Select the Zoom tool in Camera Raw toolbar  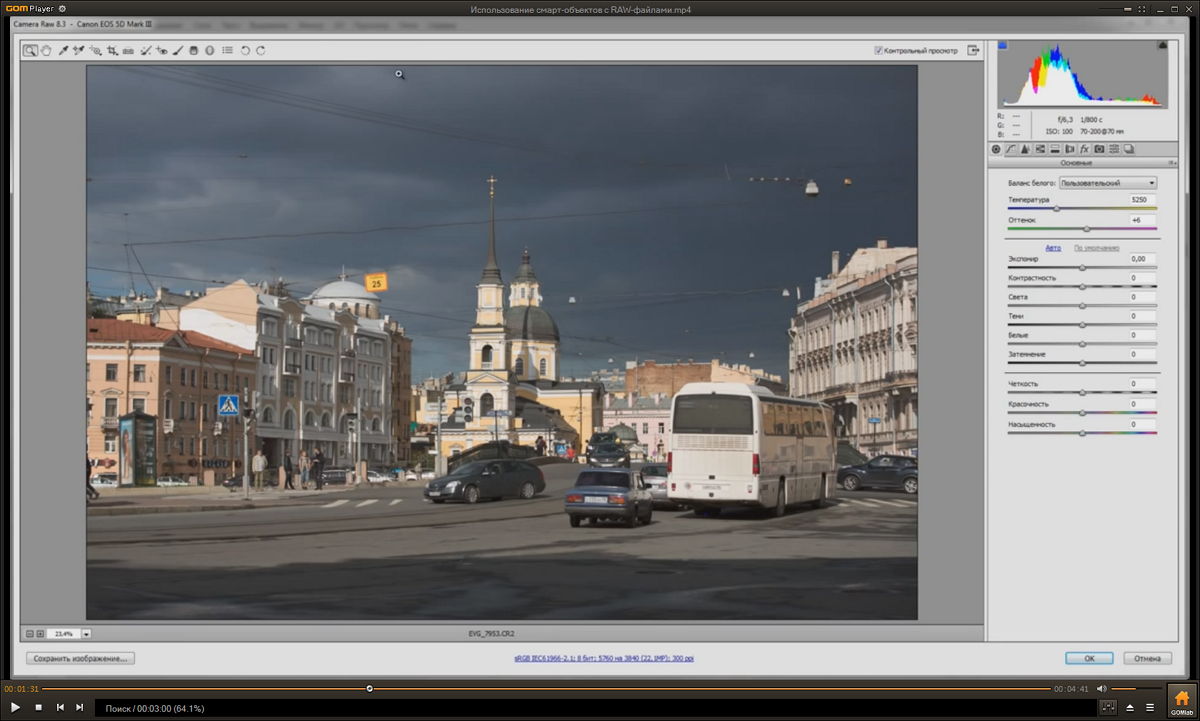(30, 50)
